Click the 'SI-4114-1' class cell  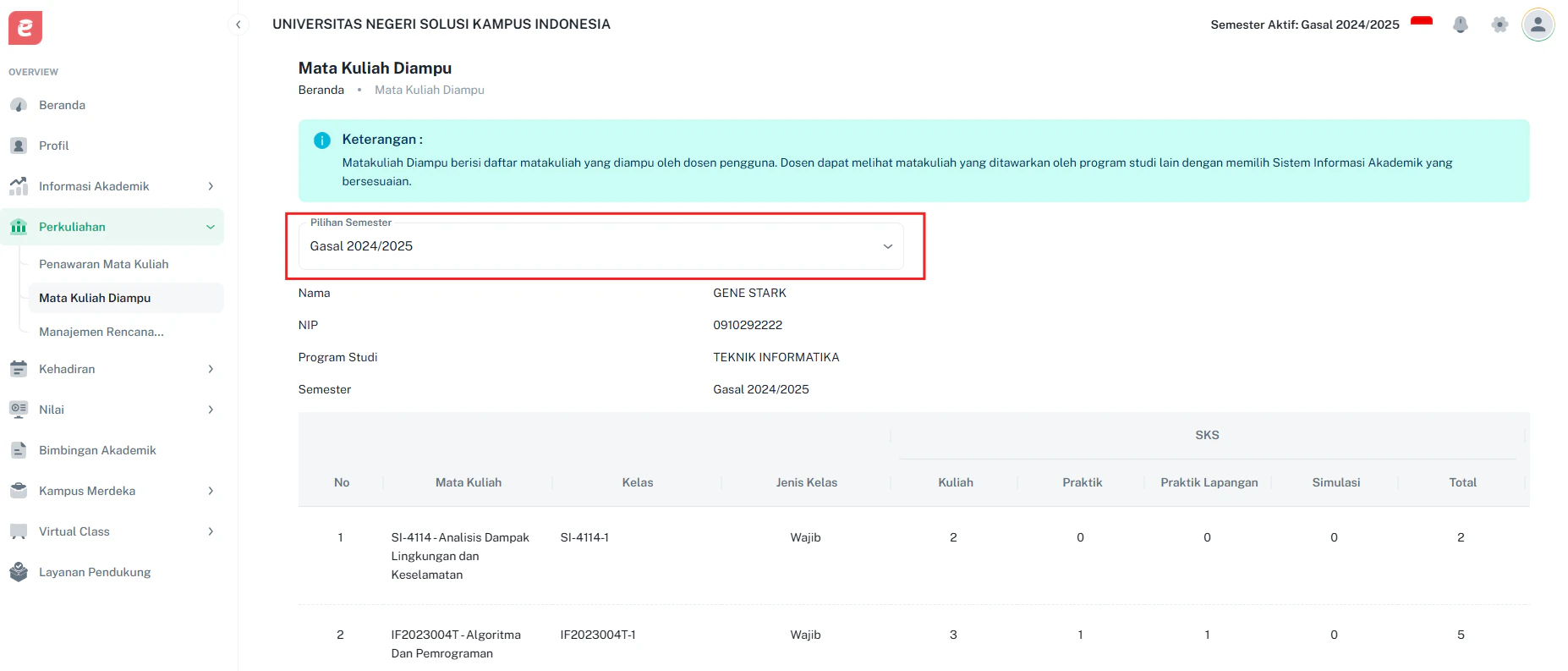pos(584,537)
